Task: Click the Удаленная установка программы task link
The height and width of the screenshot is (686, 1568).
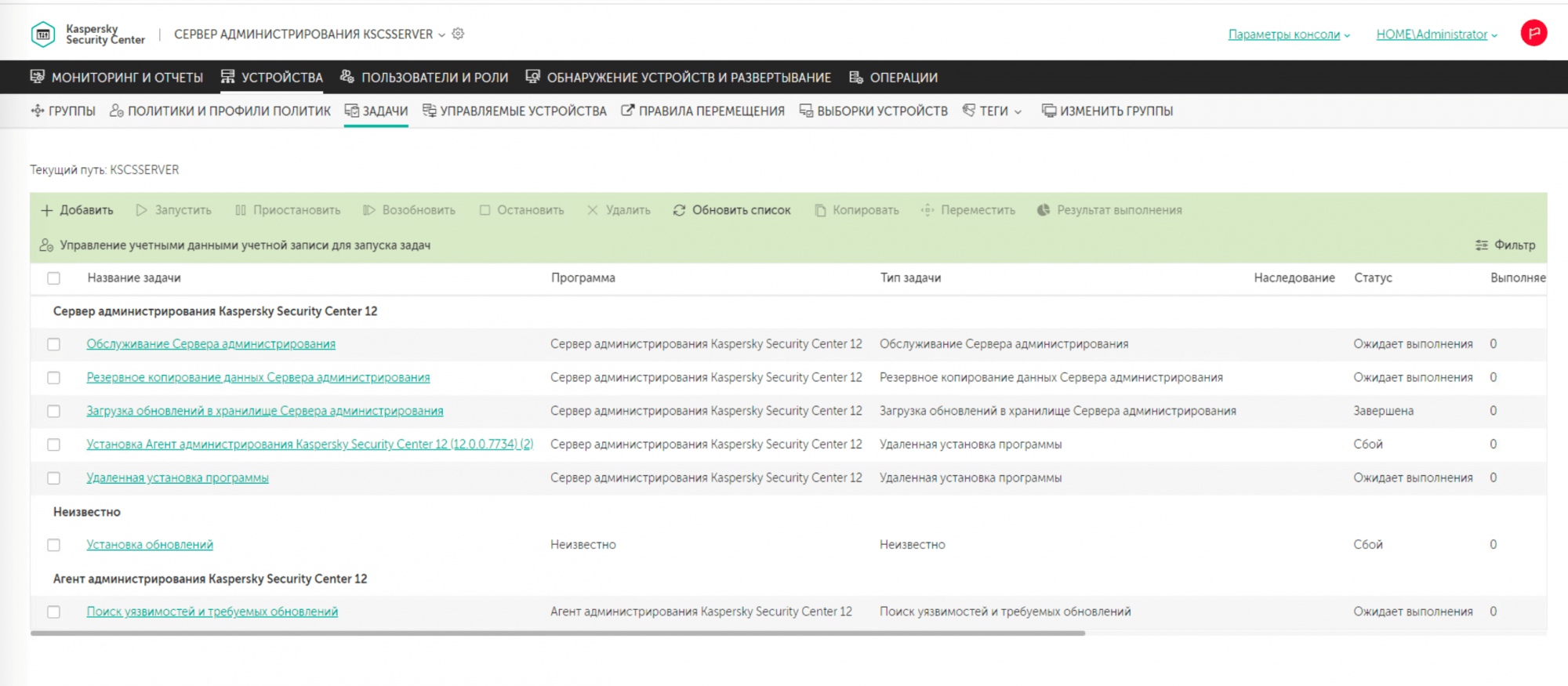Action: [177, 478]
